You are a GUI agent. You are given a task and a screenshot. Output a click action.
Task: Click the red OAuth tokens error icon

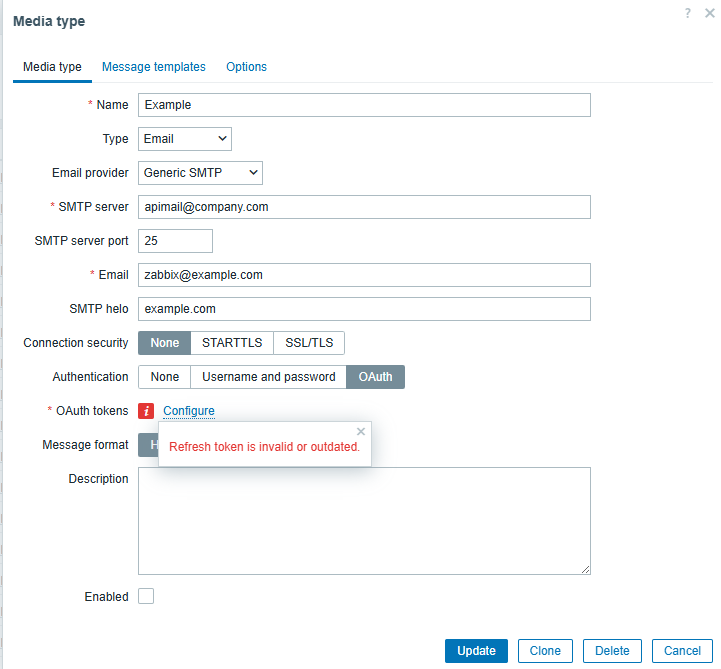146,411
